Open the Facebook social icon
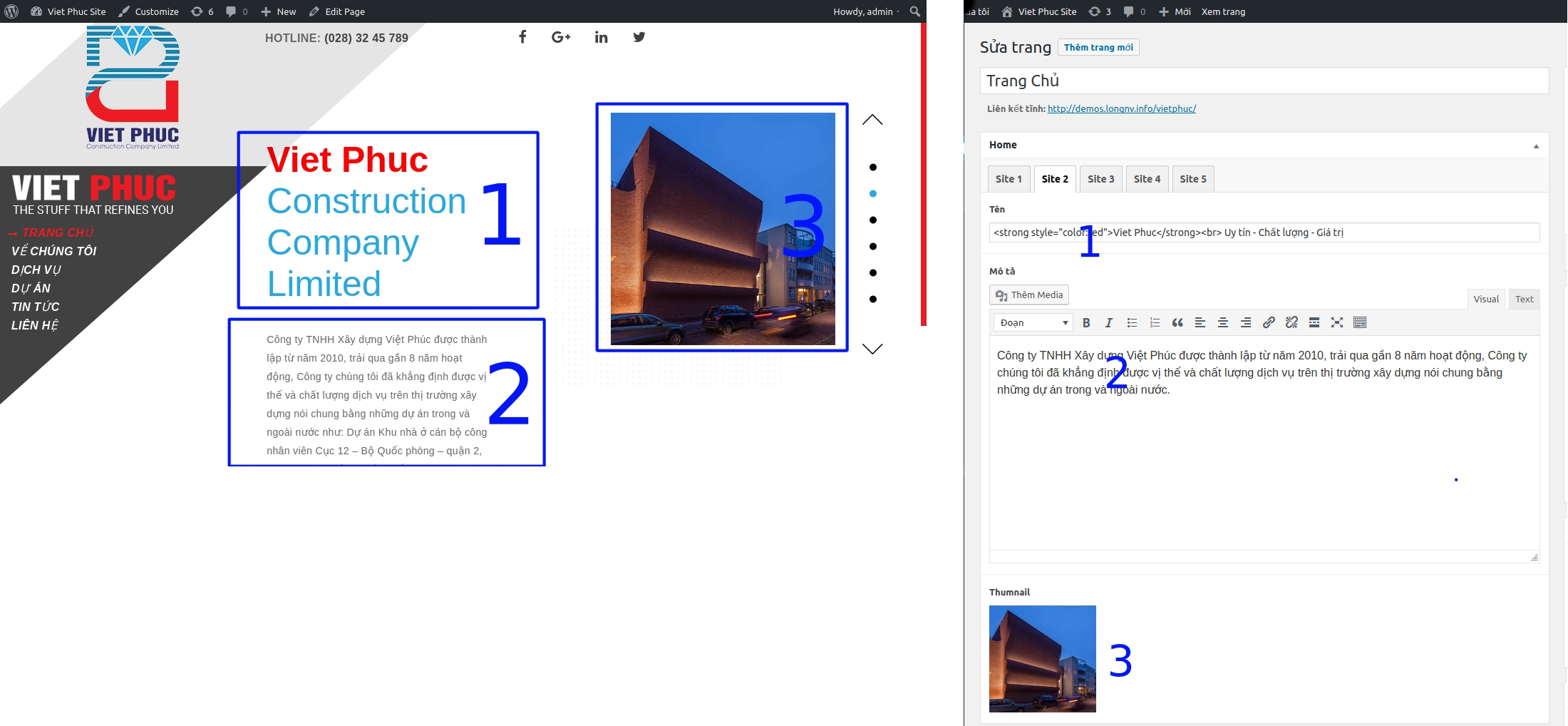1568x726 pixels. 522,37
